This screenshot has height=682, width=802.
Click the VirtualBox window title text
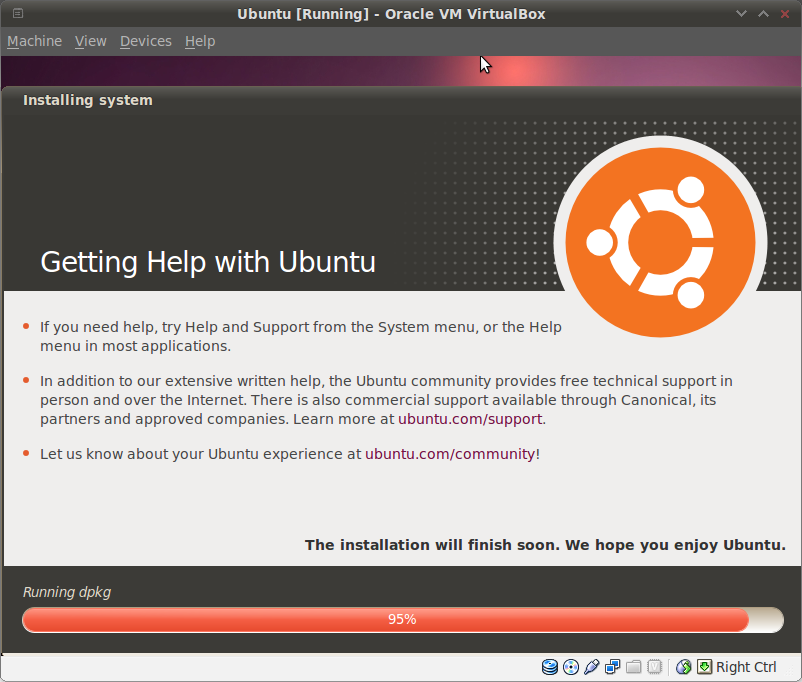click(391, 14)
